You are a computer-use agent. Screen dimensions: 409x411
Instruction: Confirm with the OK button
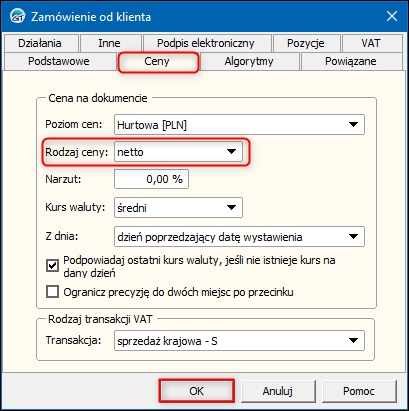coord(197,391)
